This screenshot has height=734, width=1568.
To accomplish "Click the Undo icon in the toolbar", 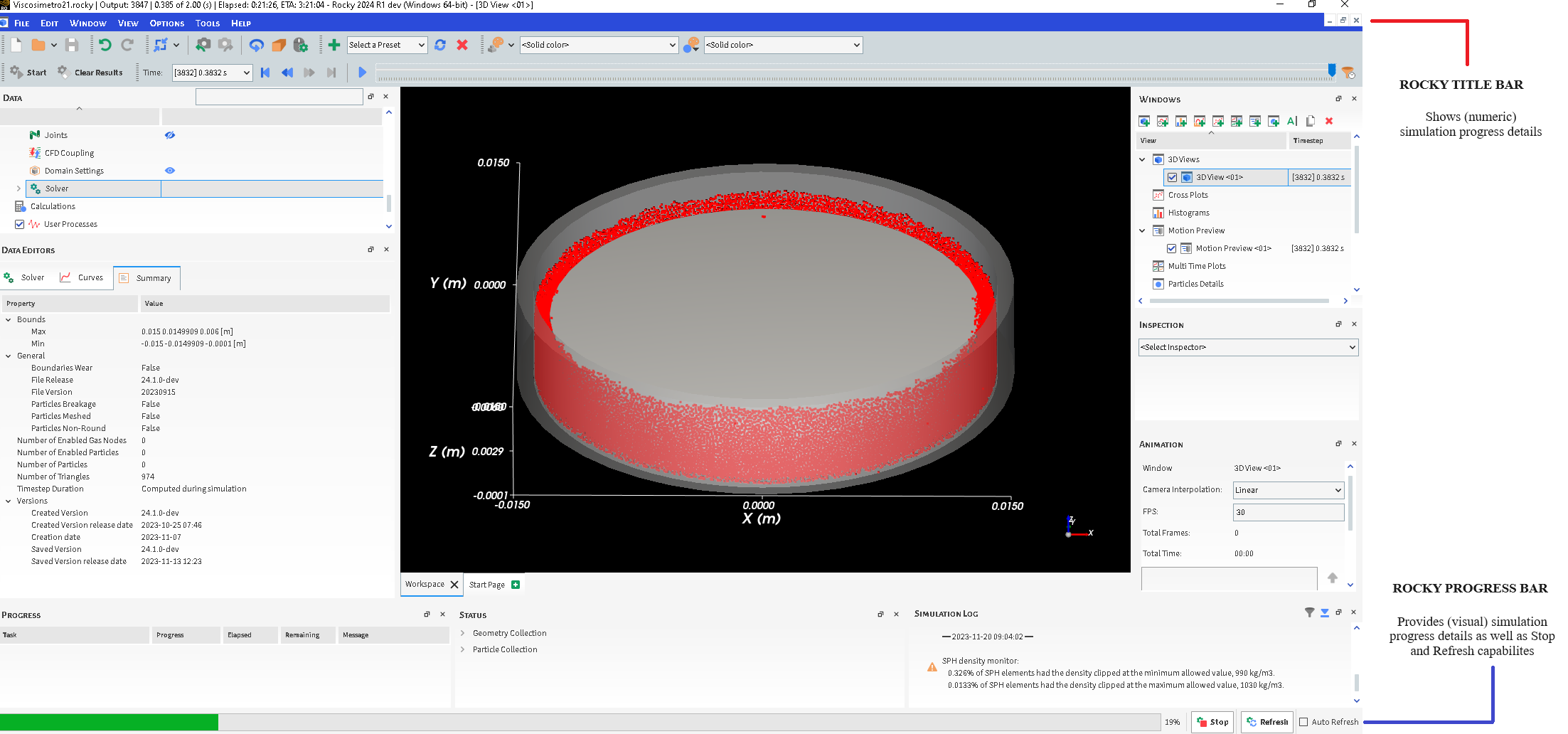I will click(x=105, y=45).
